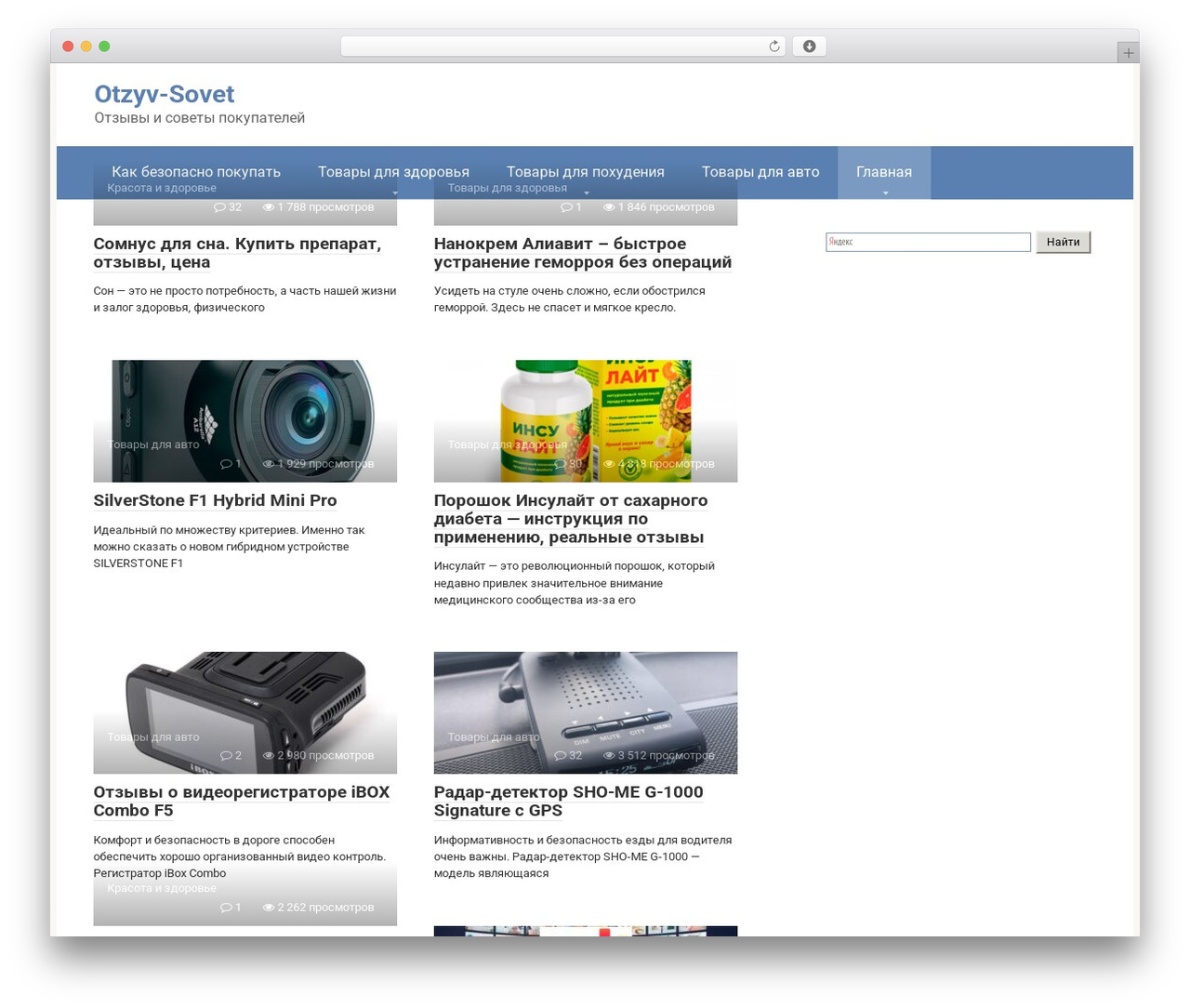Image resolution: width=1190 pixels, height=1008 pixels.
Task: Open the Товары для авто menu item
Action: 760,172
